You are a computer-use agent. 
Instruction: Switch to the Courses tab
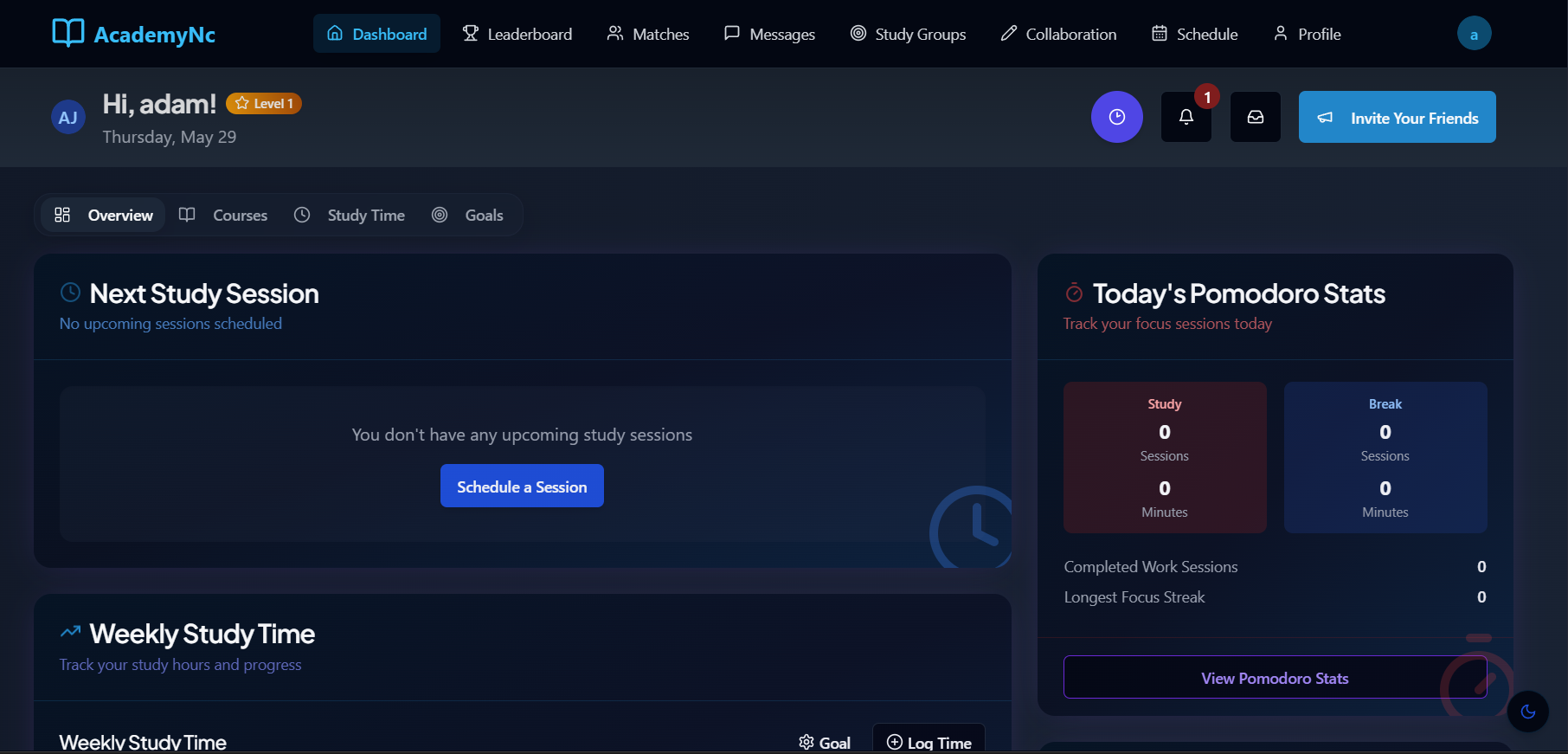point(223,215)
